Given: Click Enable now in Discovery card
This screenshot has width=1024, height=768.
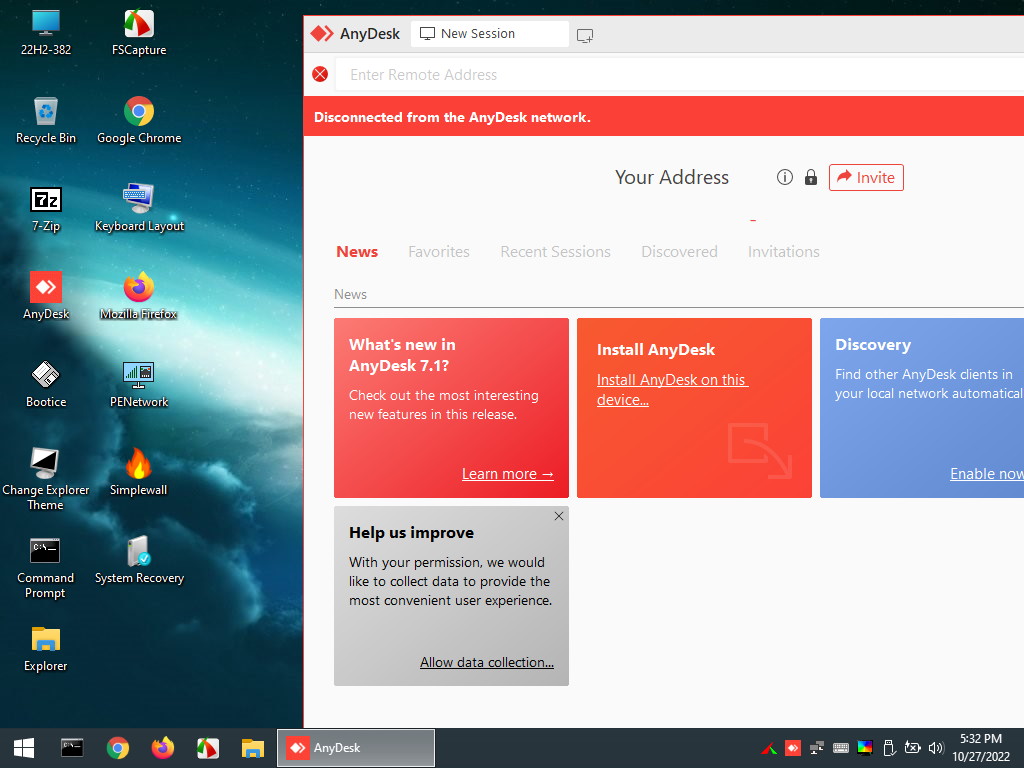Looking at the screenshot, I should (x=987, y=473).
